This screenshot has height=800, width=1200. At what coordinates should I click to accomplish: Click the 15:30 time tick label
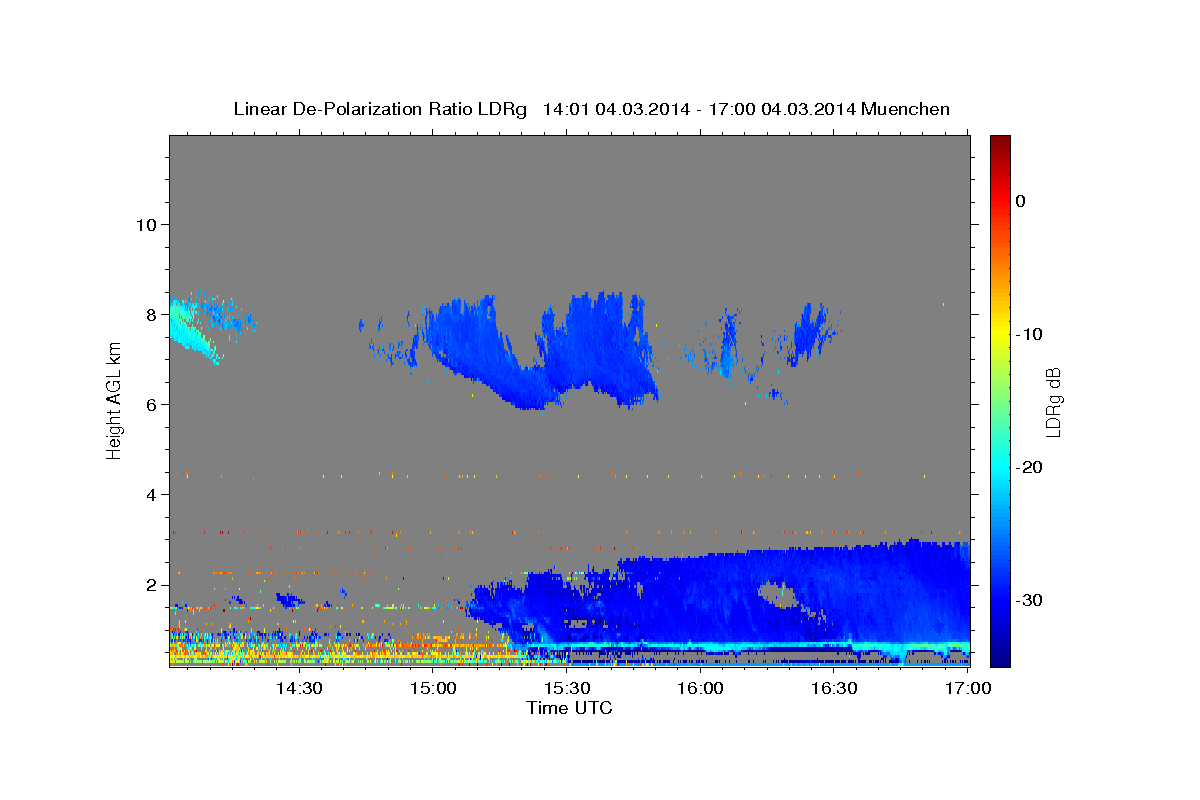coord(566,689)
